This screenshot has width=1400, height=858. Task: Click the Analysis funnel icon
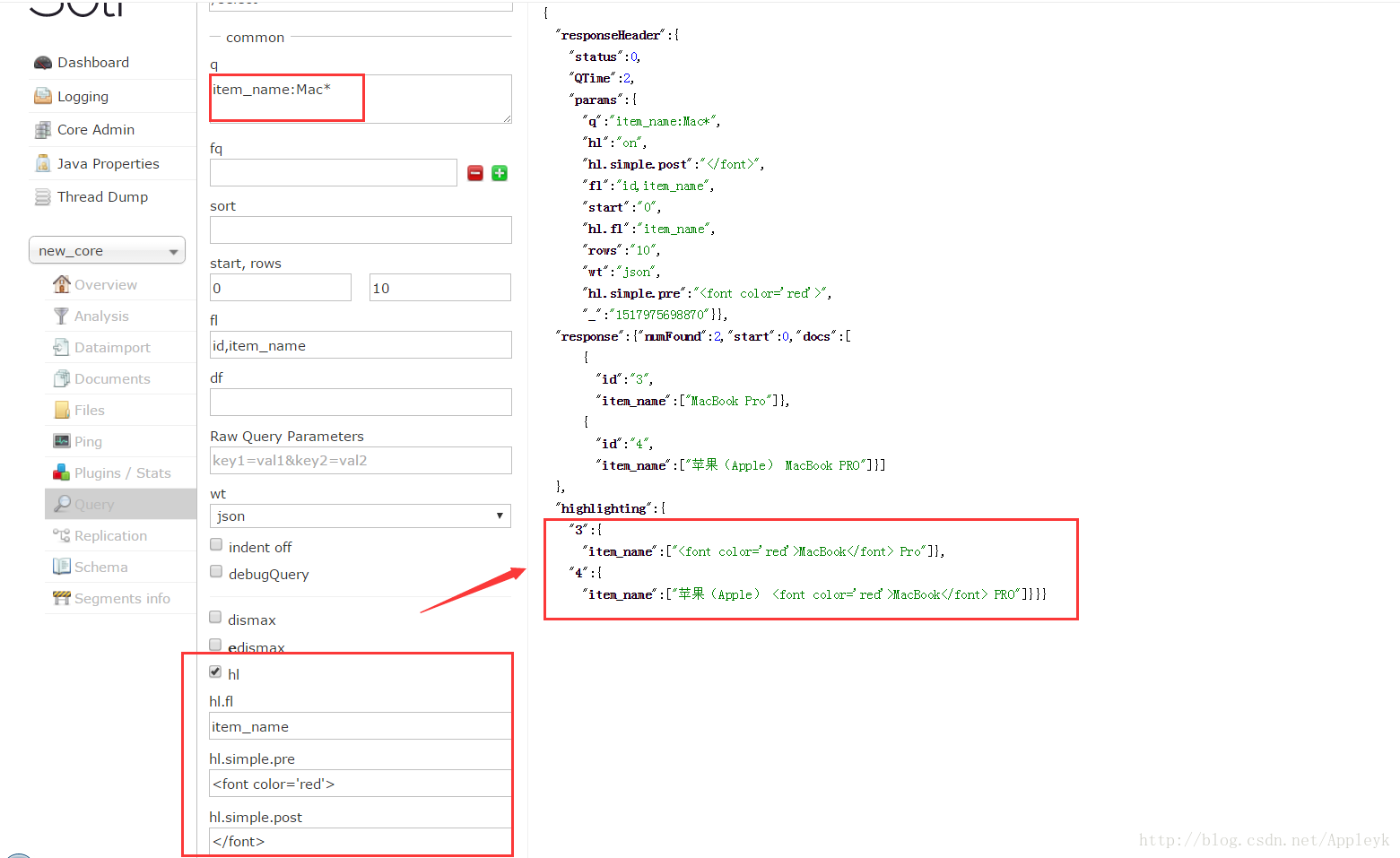point(61,316)
